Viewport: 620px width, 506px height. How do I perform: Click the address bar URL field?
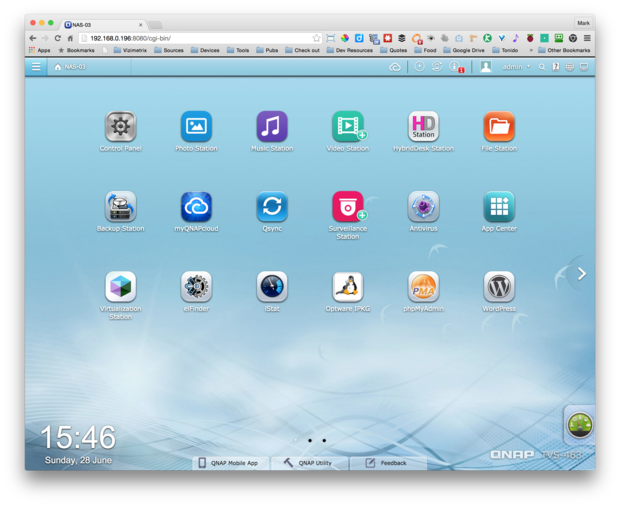click(200, 38)
